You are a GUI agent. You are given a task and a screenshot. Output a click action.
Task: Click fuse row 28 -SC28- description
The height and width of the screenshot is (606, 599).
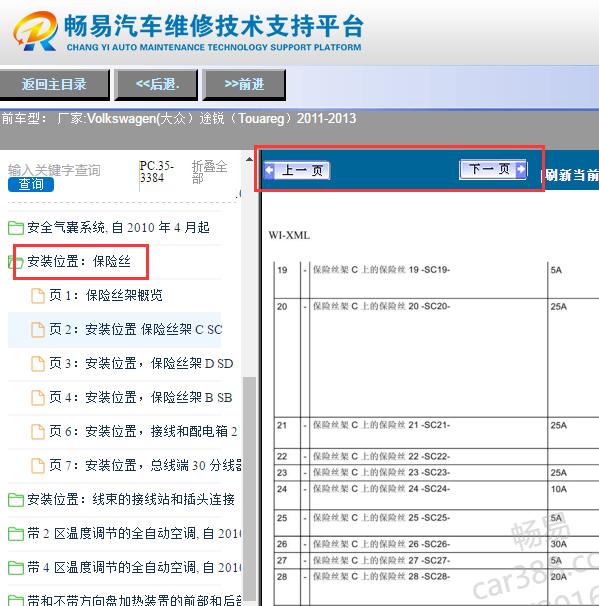(x=381, y=577)
